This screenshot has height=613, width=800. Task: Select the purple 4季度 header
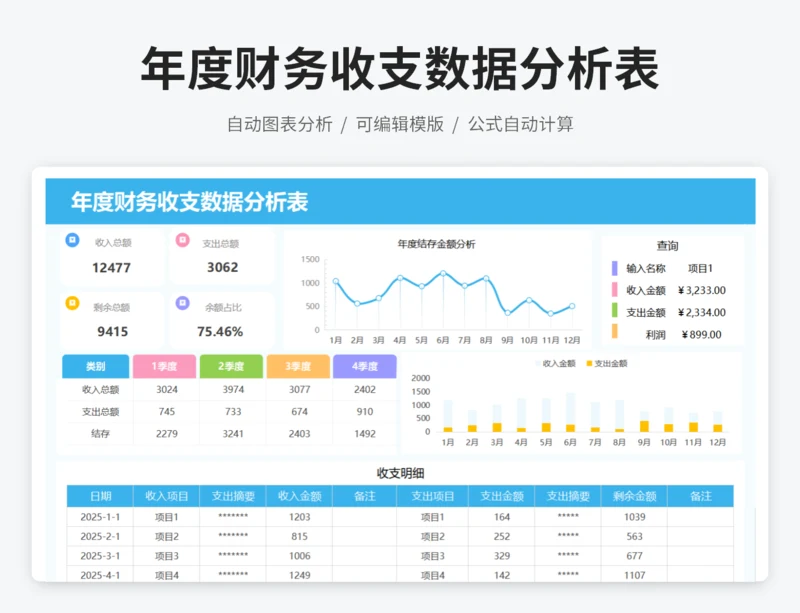tap(365, 366)
